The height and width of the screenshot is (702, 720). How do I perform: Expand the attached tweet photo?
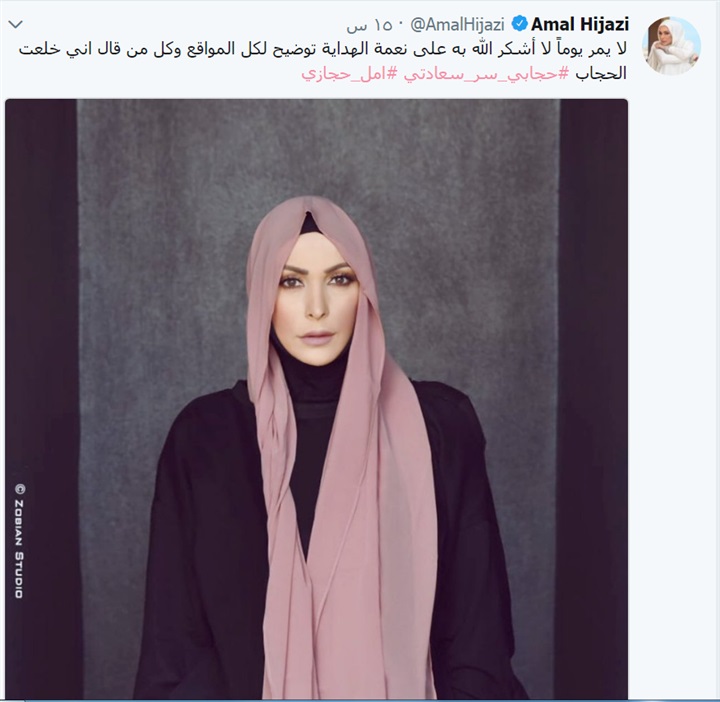point(316,399)
